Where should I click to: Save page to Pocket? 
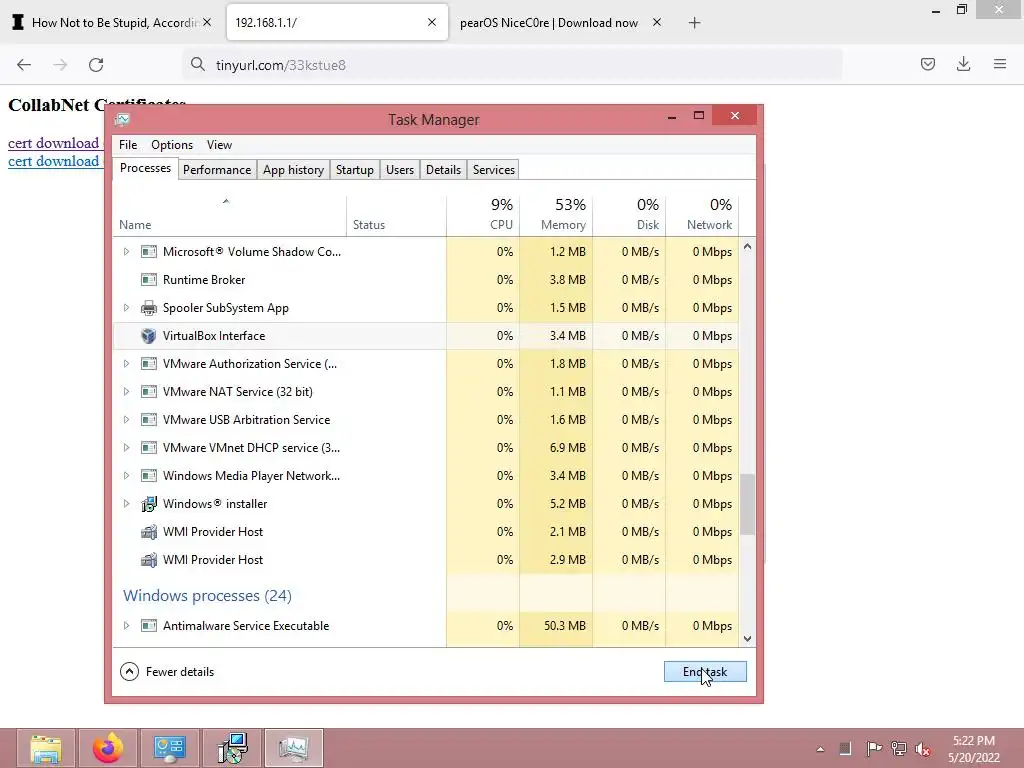click(x=928, y=64)
